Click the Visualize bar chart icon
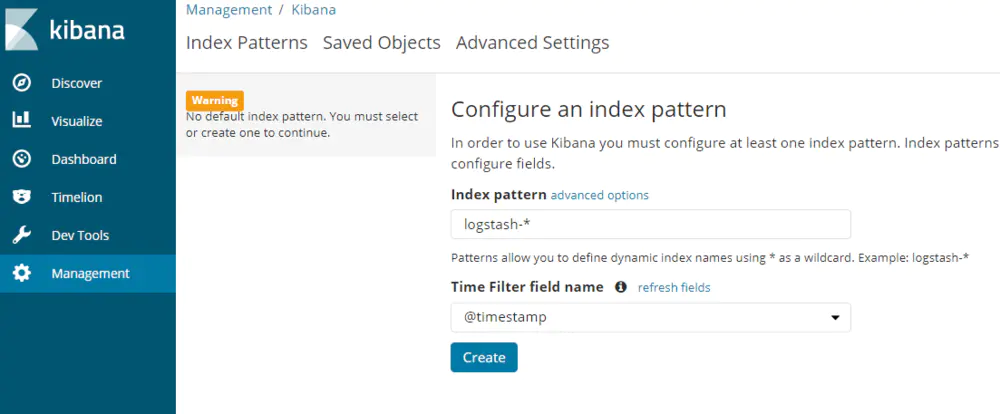Viewport: 1000px width, 414px height. pos(21,121)
